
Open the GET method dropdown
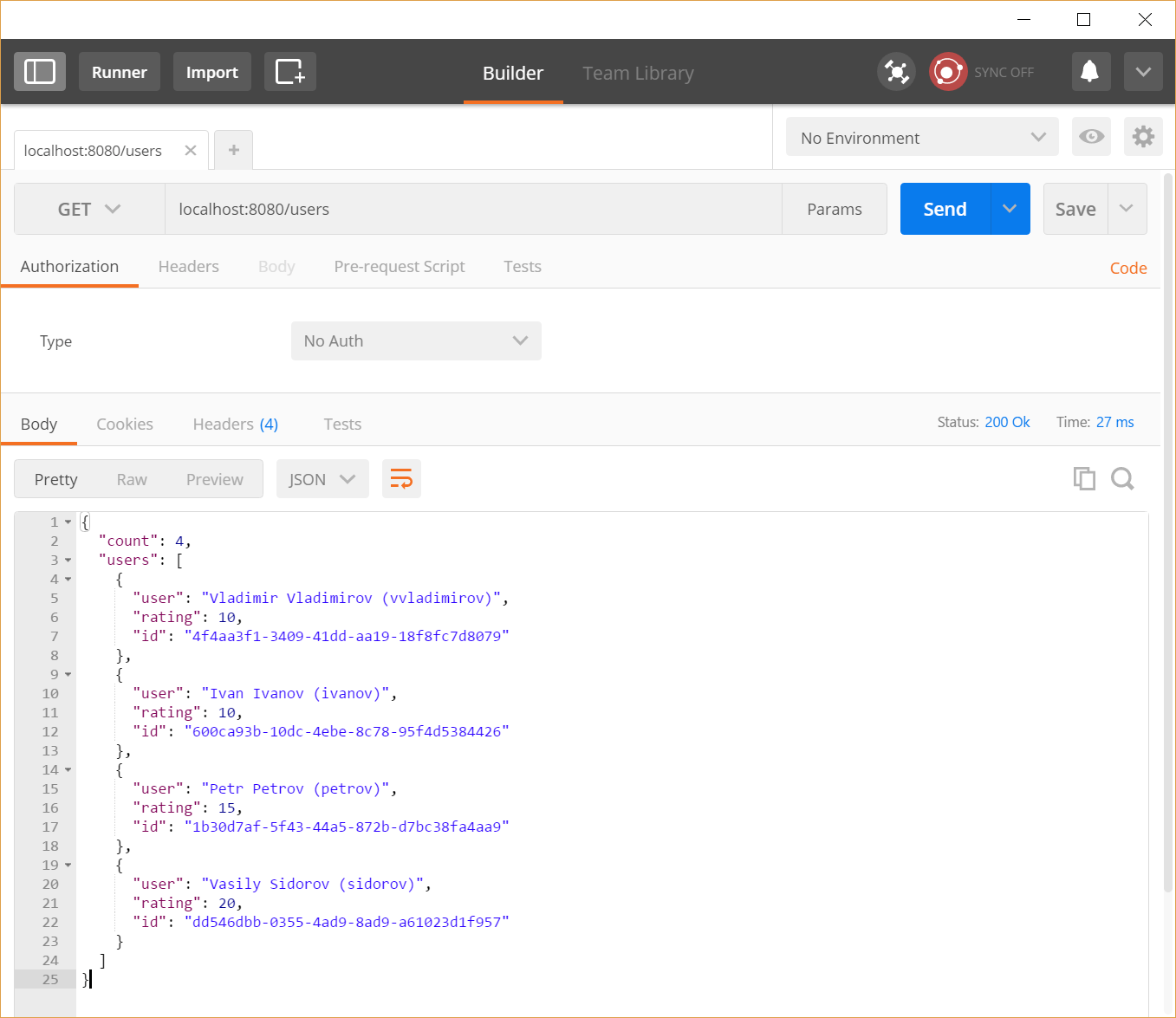89,209
